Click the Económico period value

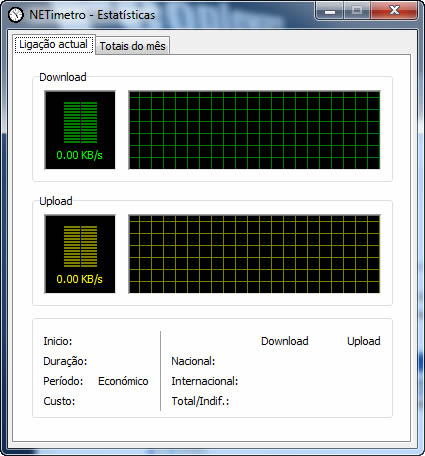tap(123, 381)
